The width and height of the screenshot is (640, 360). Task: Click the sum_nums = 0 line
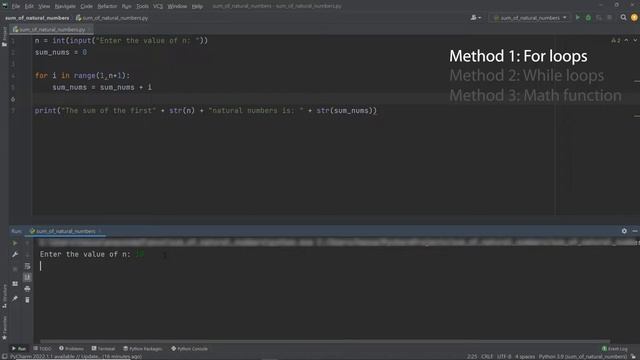click(x=61, y=52)
